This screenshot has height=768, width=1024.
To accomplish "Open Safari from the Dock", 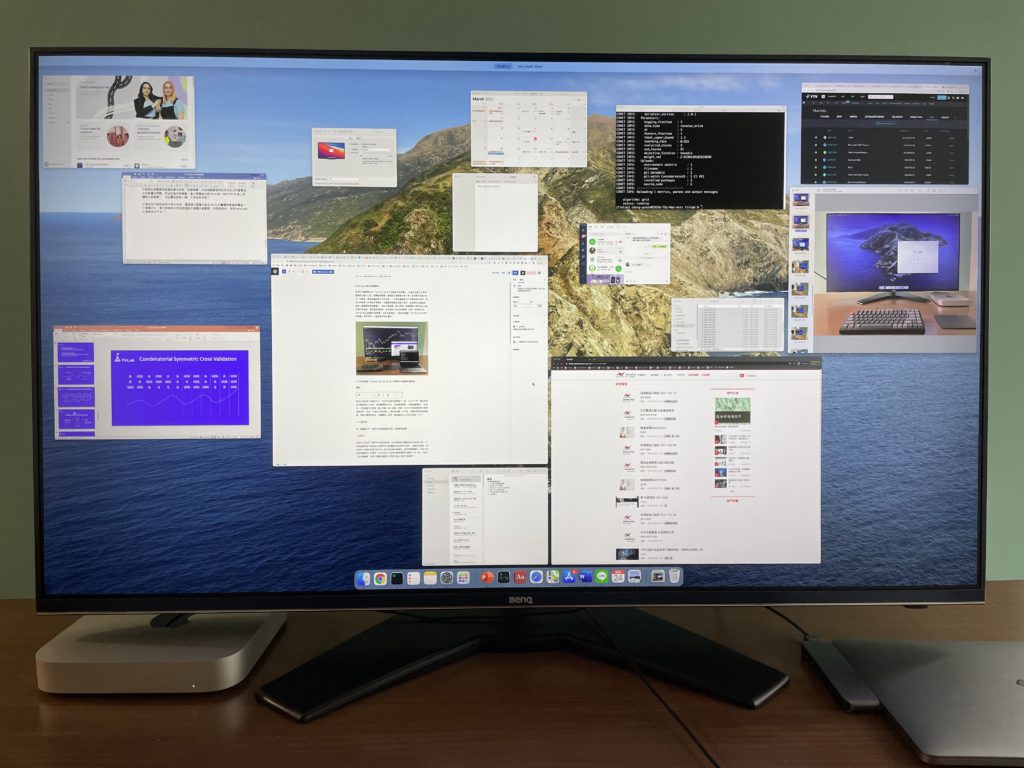I will [536, 577].
